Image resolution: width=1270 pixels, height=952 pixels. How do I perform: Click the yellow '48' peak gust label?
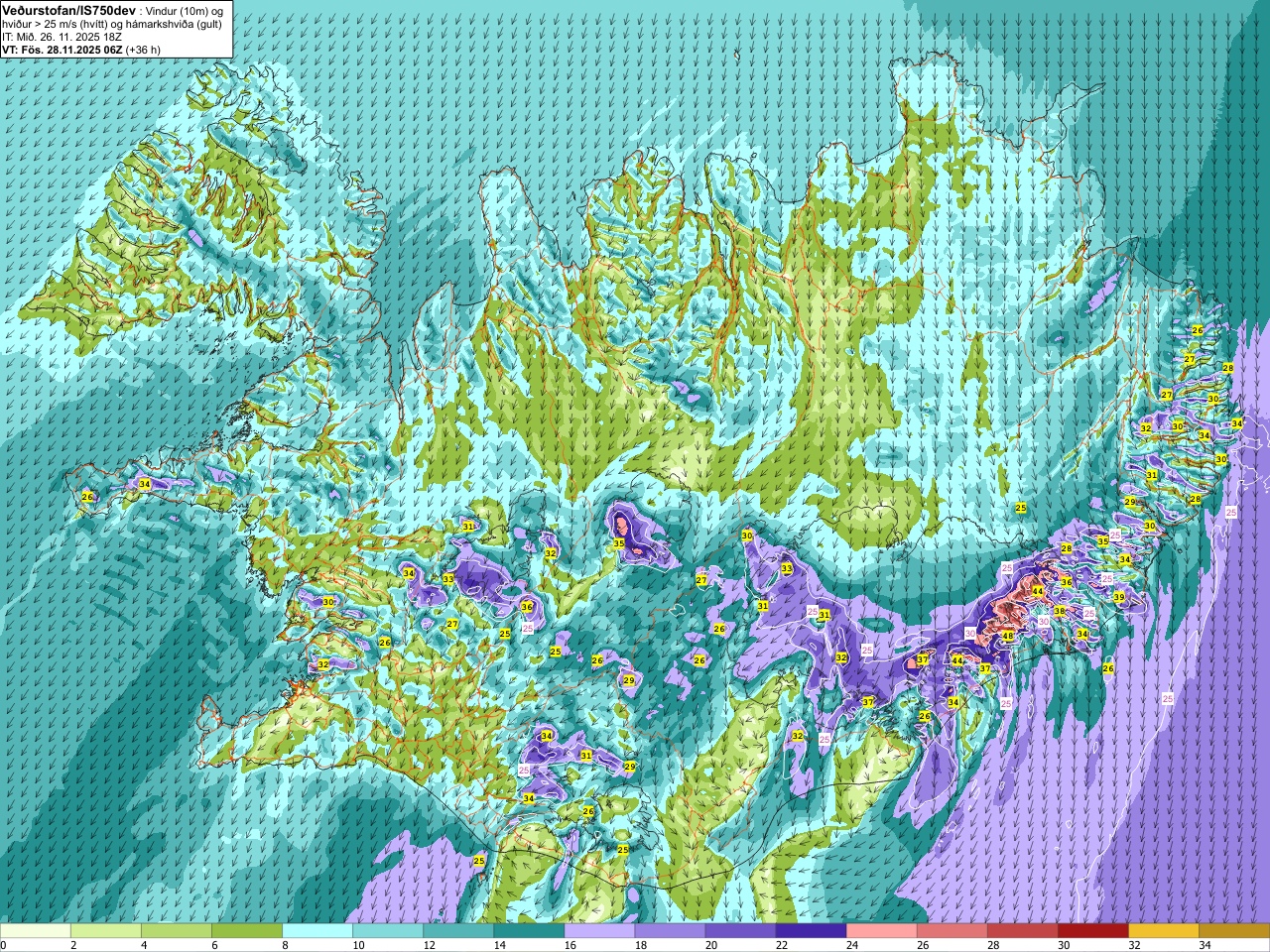coord(1008,637)
